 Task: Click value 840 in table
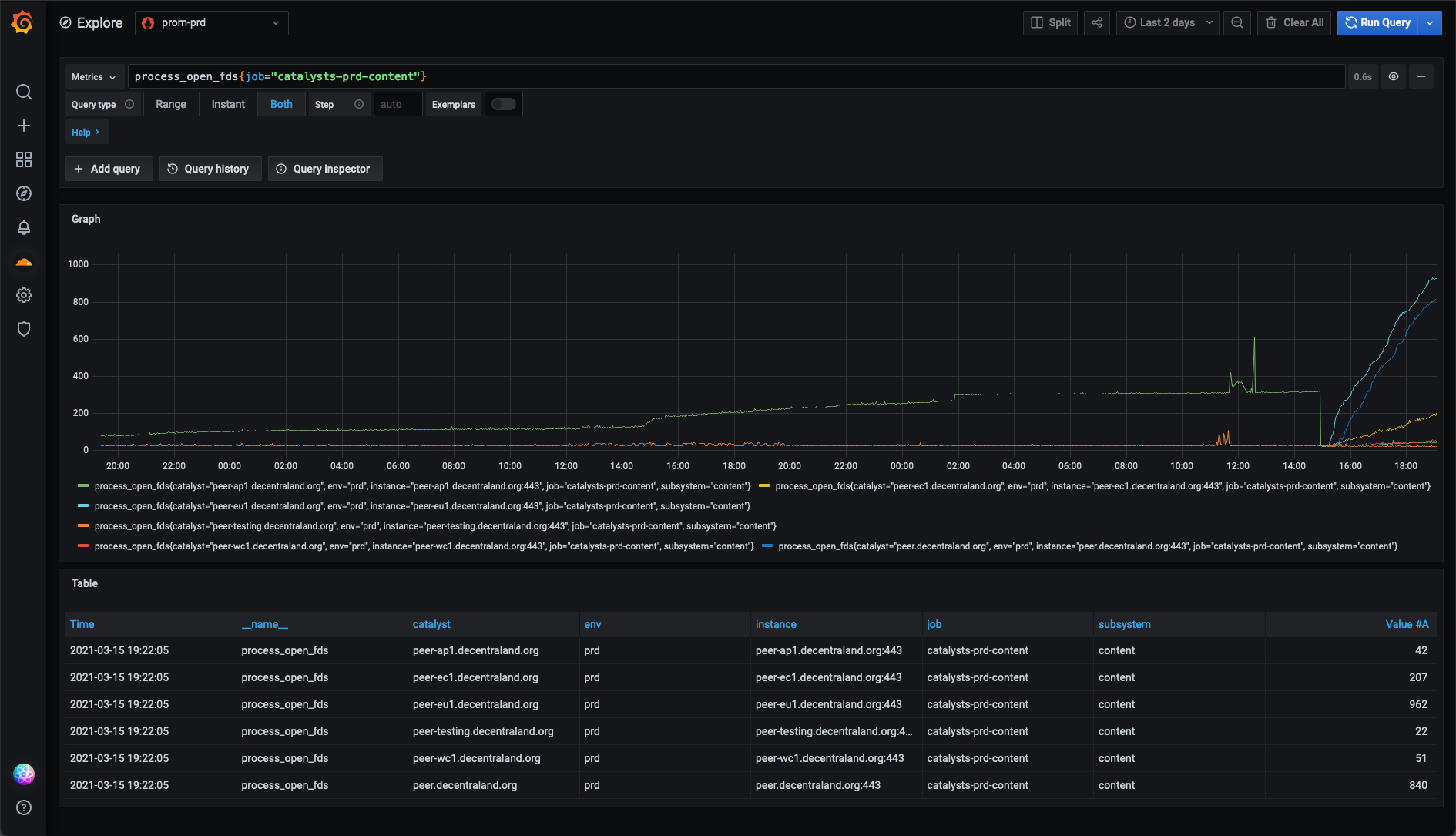point(1418,785)
